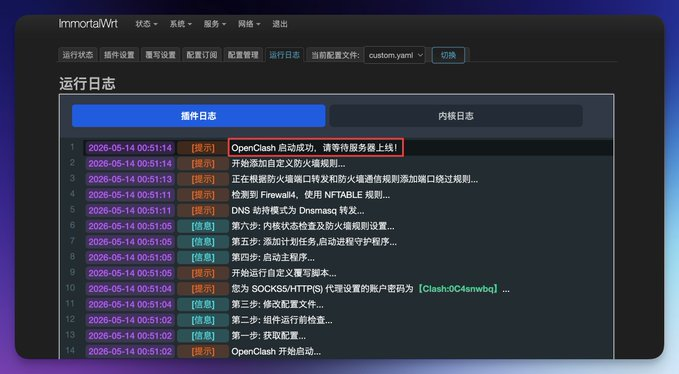Switch to the 覆写设置 tab
The image size is (679, 374).
coord(161,55)
